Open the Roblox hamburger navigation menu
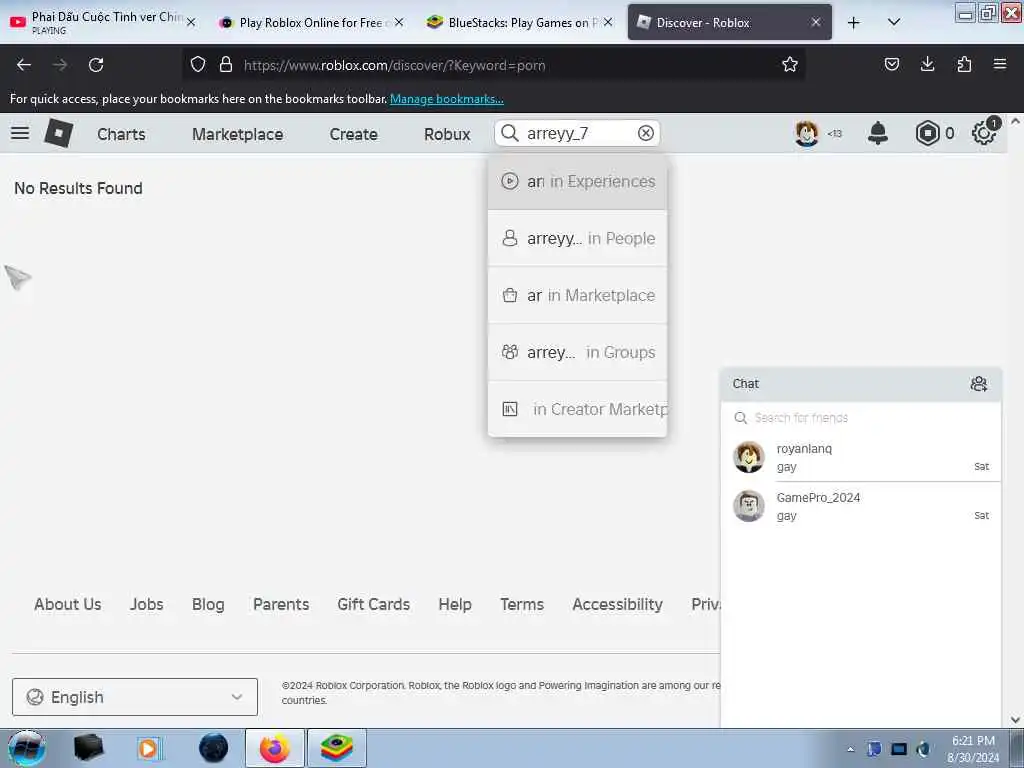Screen dimensions: 1024x768 (x=20, y=133)
